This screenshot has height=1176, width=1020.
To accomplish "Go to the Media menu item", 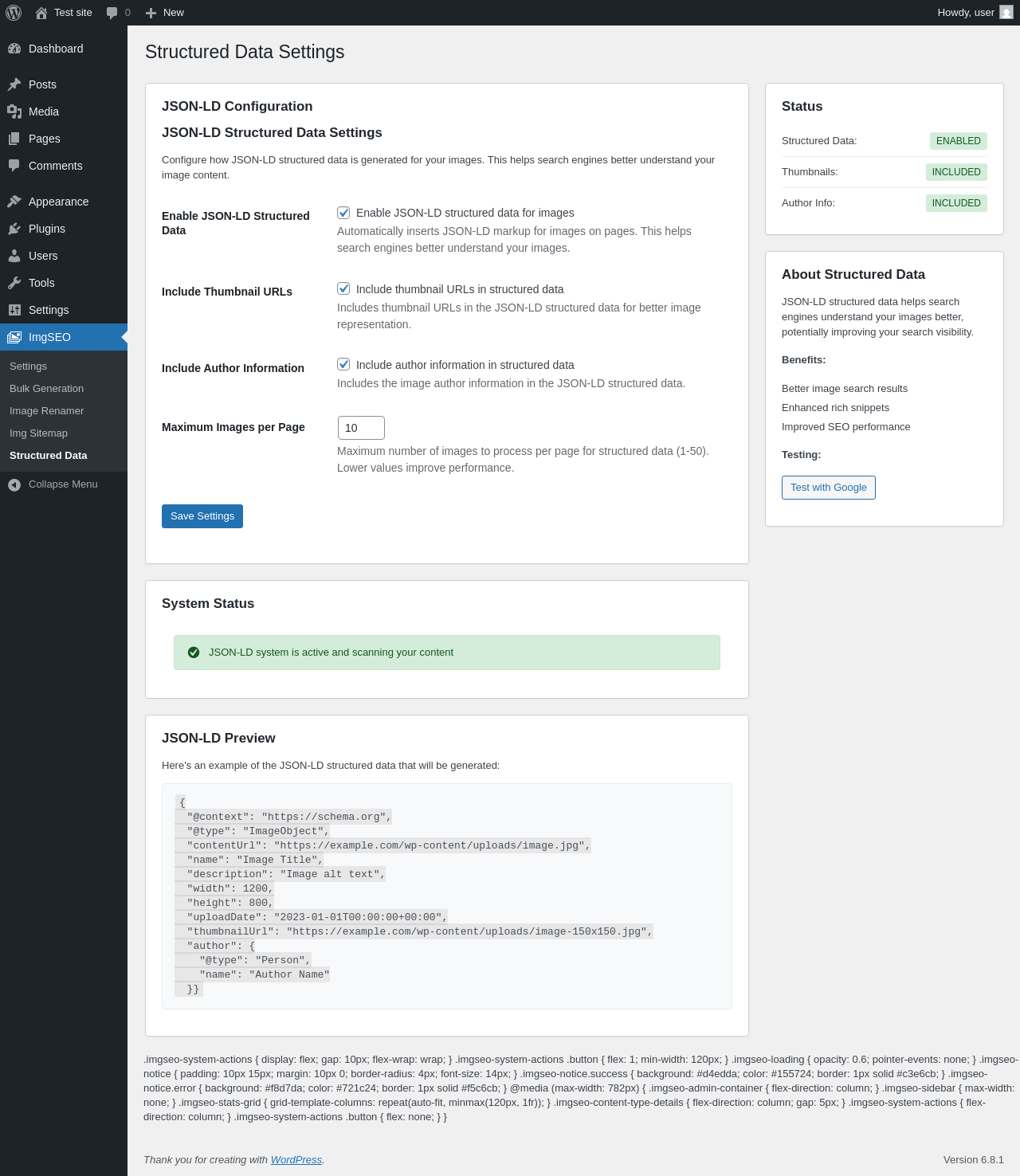I will pos(64,112).
